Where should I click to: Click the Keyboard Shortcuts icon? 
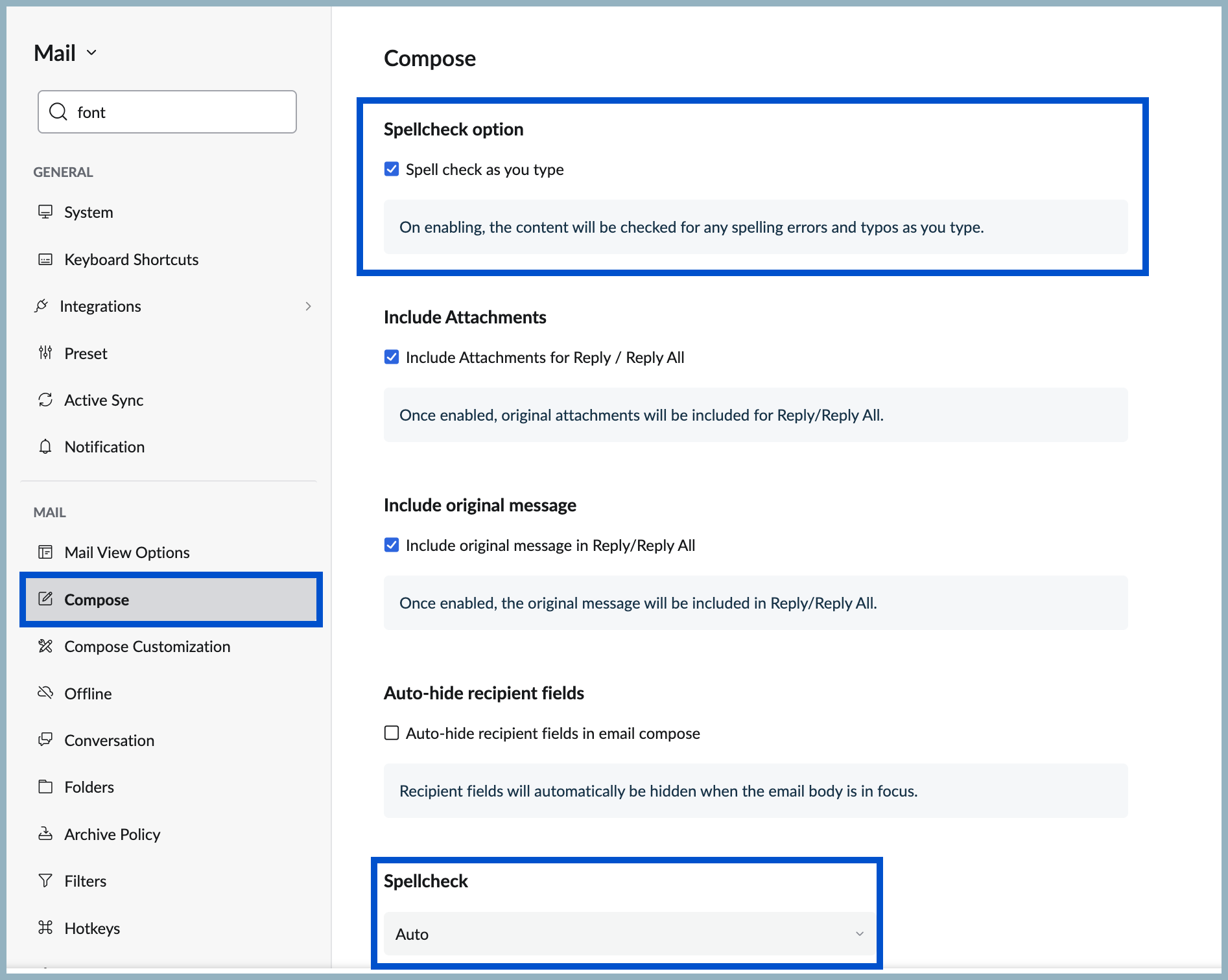45,259
